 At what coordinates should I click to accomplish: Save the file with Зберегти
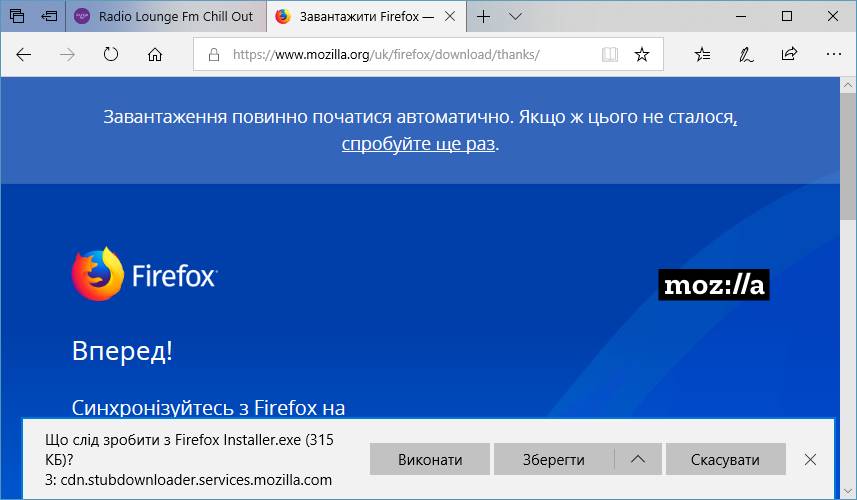pyautogui.click(x=554, y=460)
